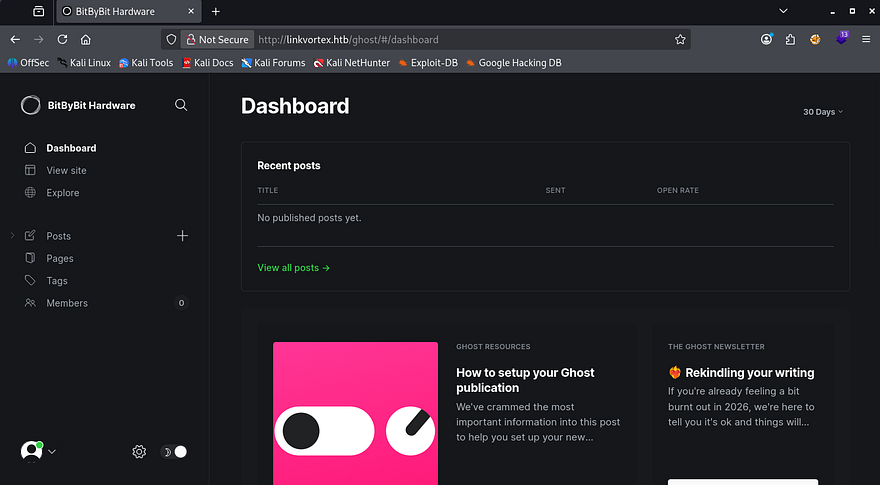
Task: Bookmark this page with the star icon
Action: click(680, 40)
